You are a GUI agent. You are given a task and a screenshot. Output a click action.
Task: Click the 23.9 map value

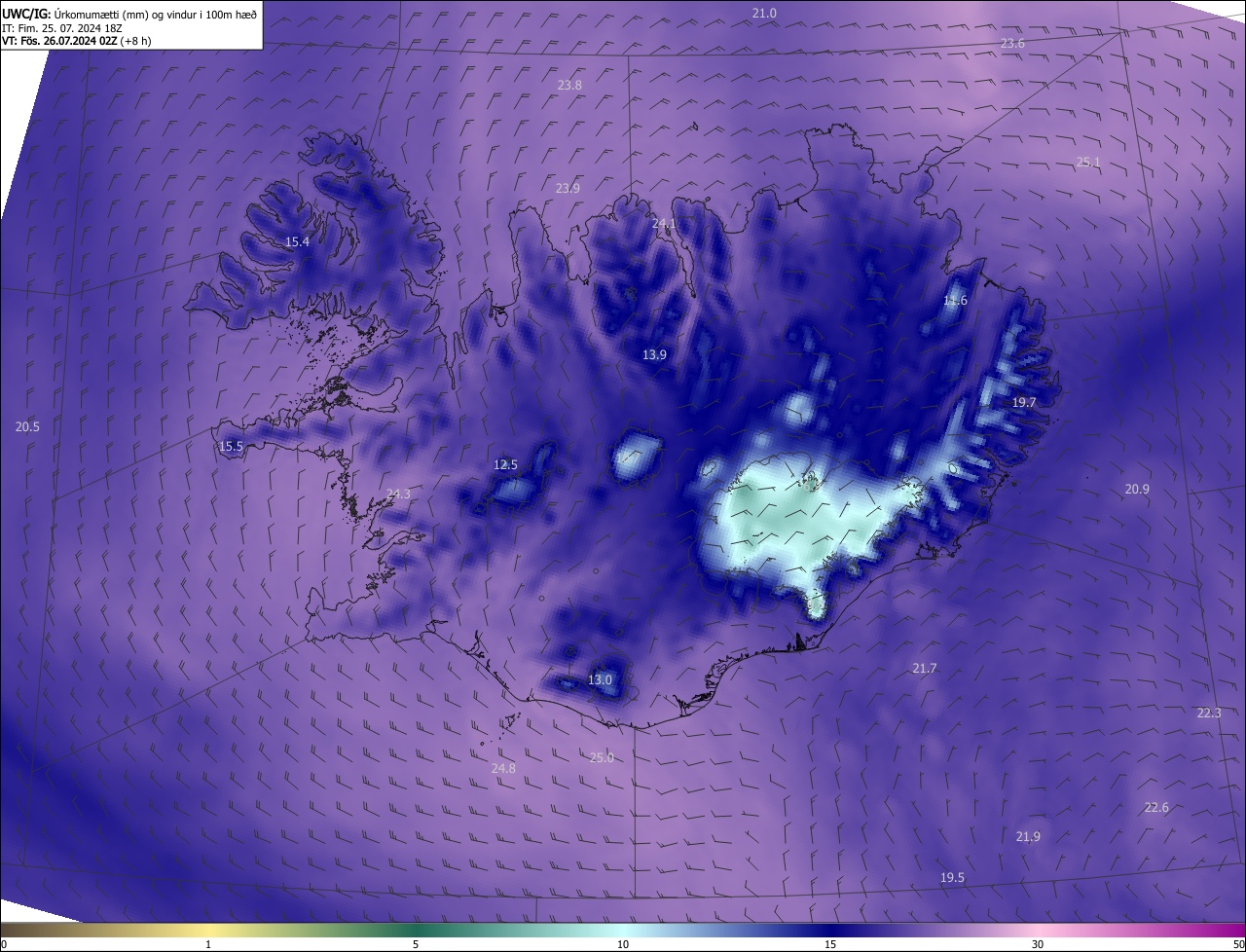[568, 189]
